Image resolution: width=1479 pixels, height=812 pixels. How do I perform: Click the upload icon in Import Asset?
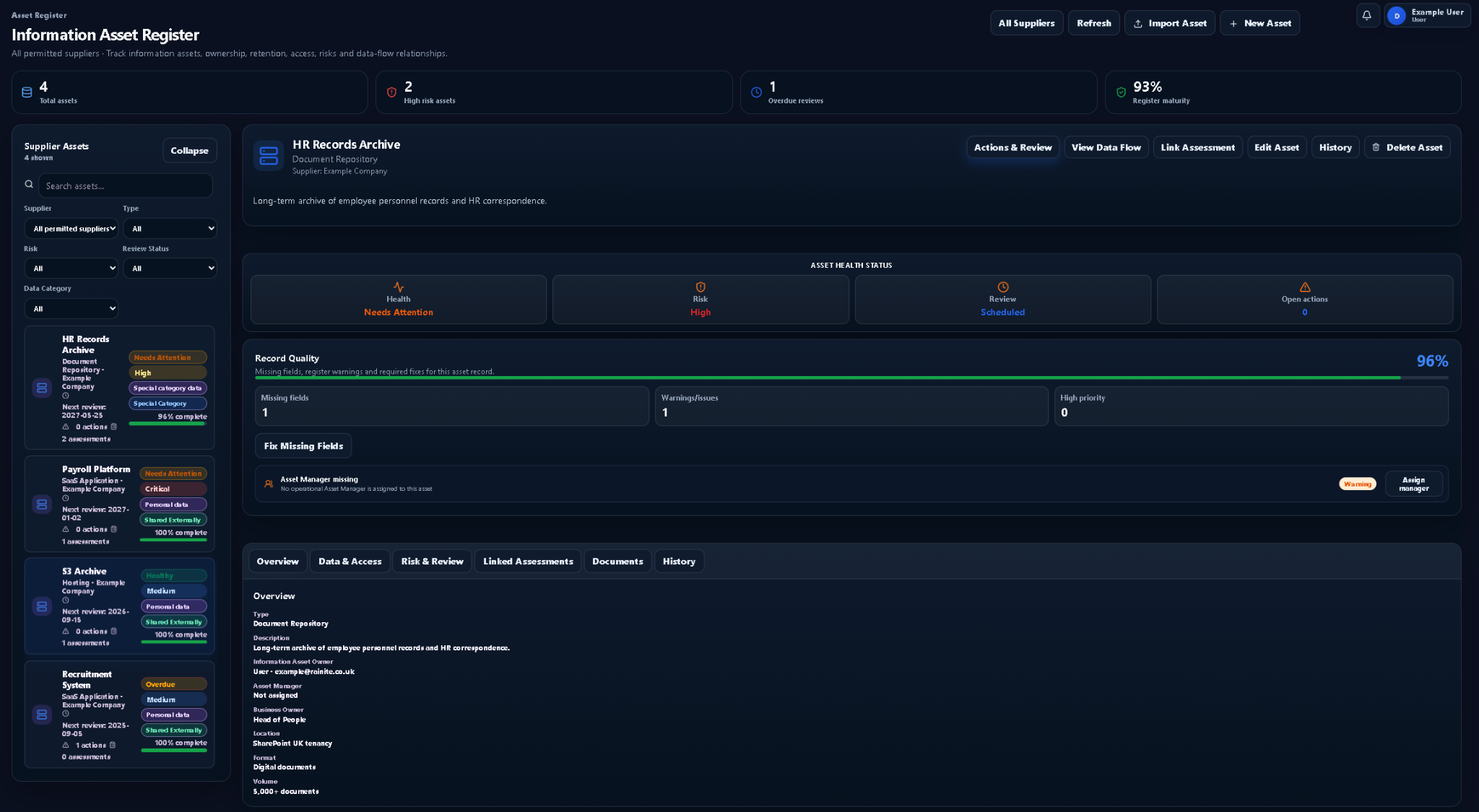click(x=1138, y=24)
